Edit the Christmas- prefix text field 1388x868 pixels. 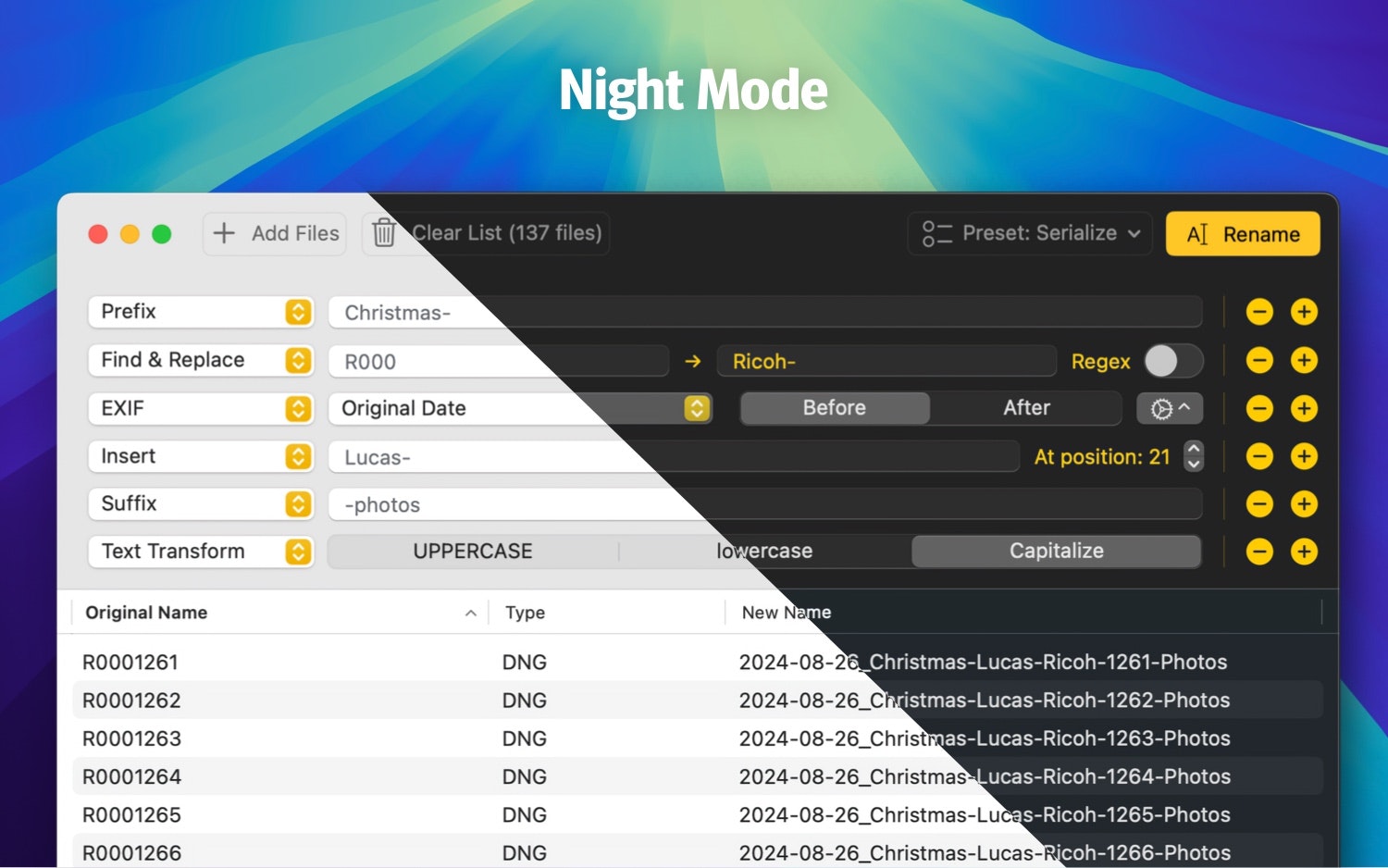coord(765,313)
